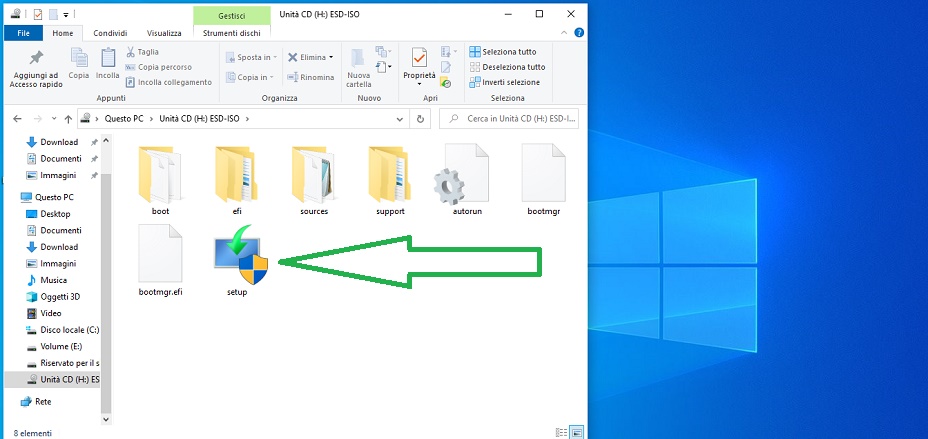Screen dimensions: 928x439
Task: Click Incolla collegamento command
Action: 169,82
